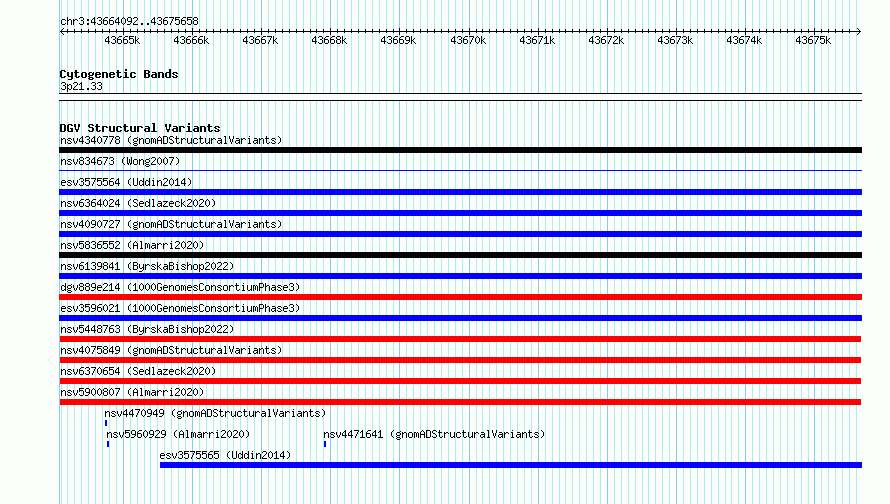Click the 43667k ruler tick label

tap(260, 40)
